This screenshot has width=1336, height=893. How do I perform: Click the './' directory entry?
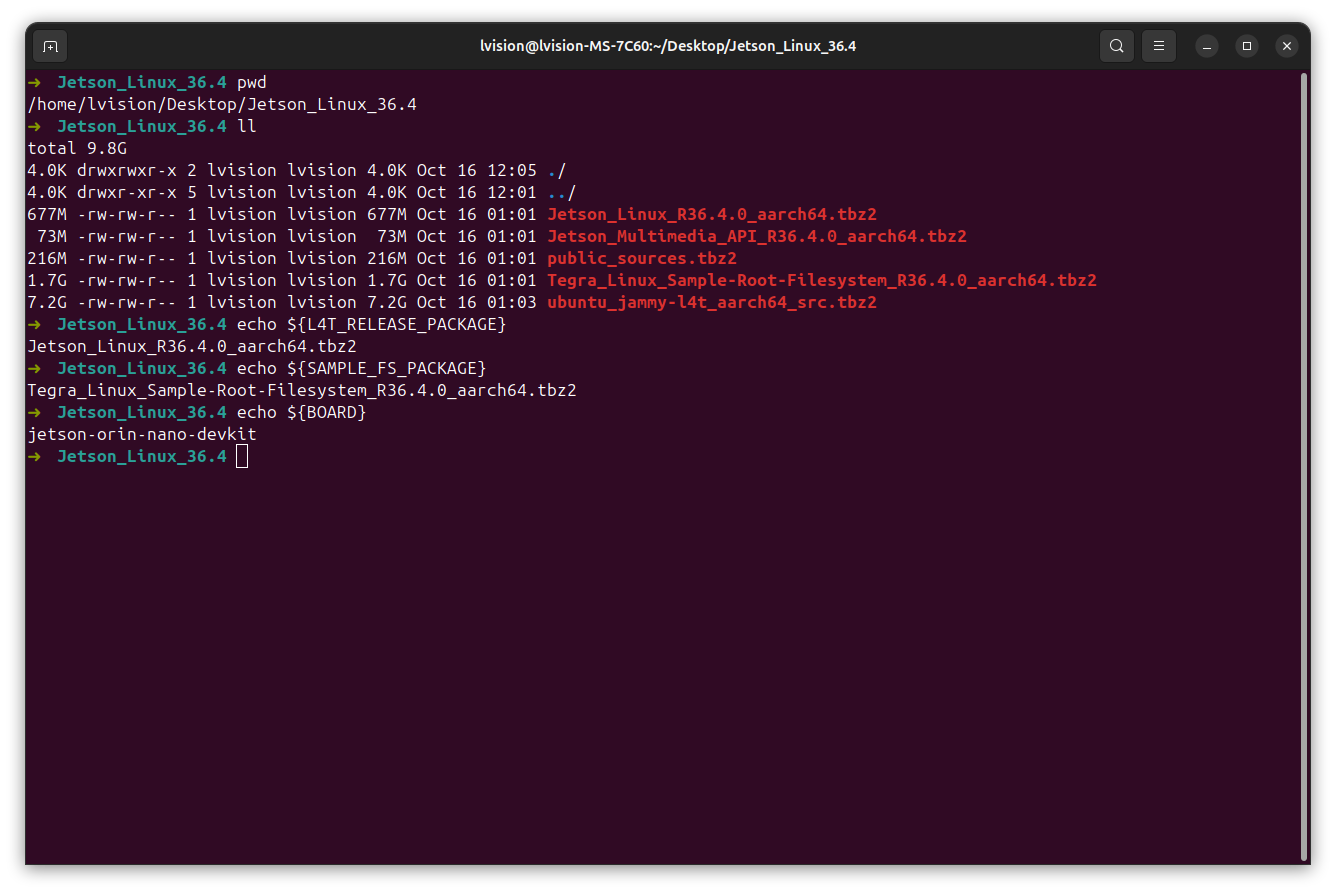pyautogui.click(x=557, y=170)
